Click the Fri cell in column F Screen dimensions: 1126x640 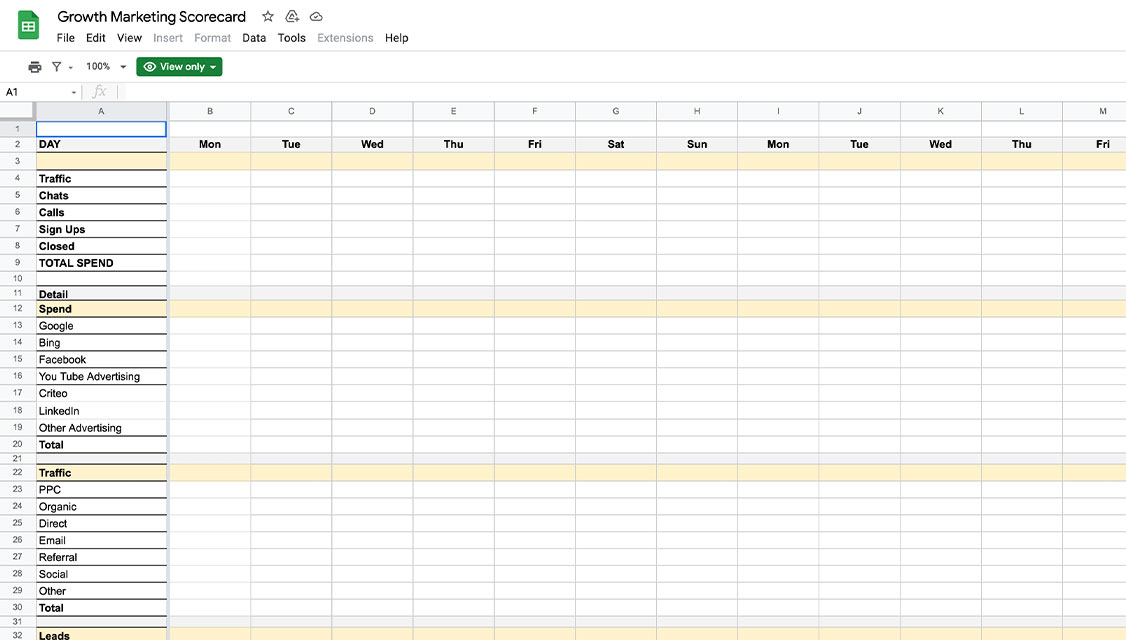[534, 144]
